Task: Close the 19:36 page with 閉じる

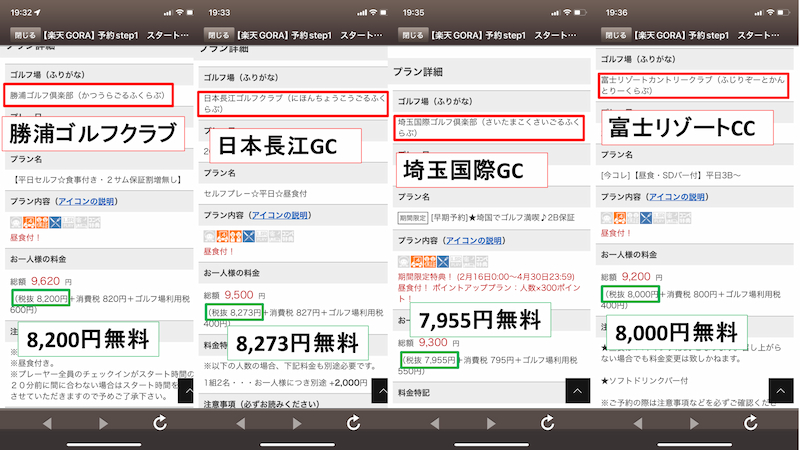Action: [615, 35]
